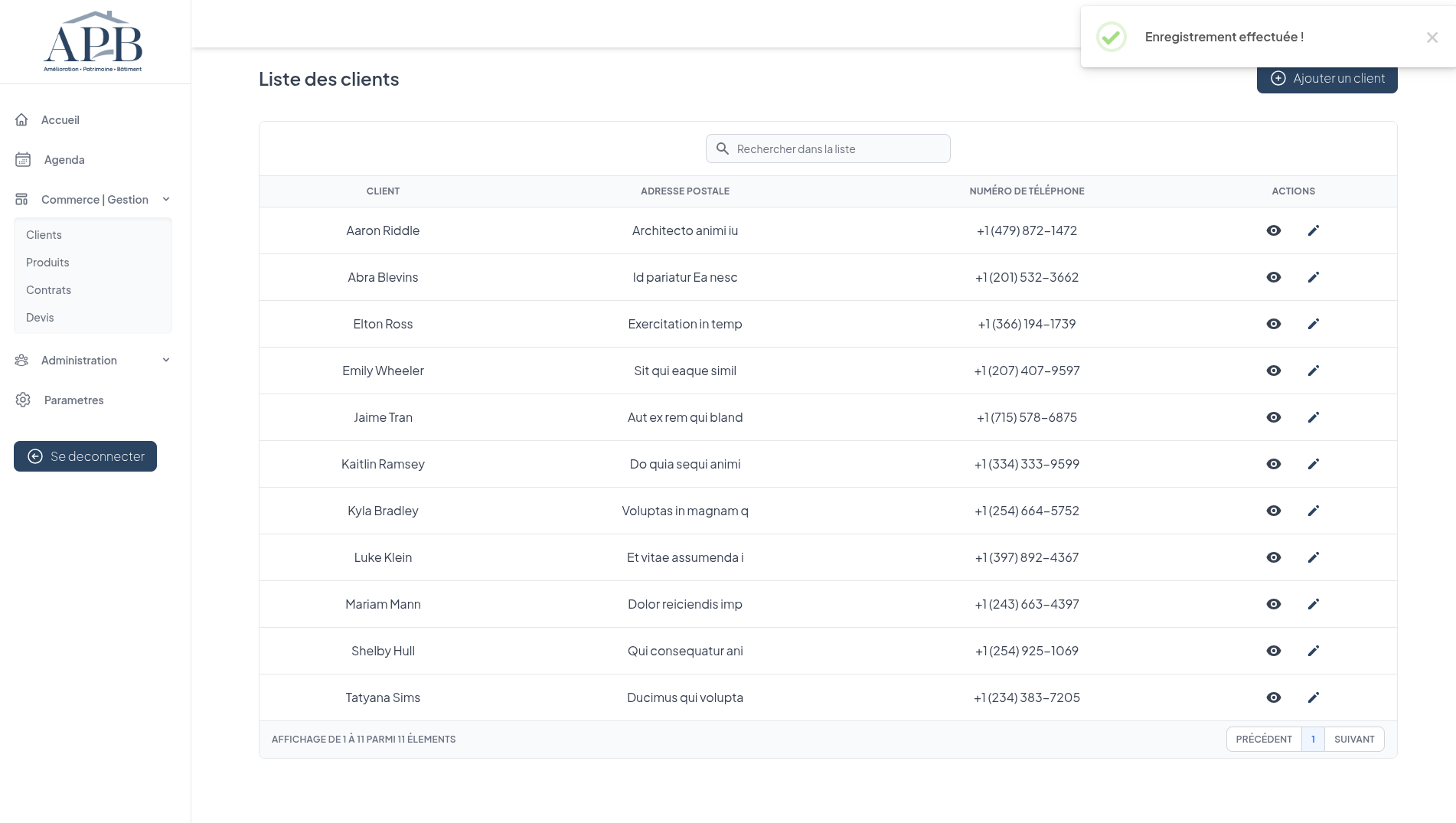Screen dimensions: 1456x823
Task: Select page 1 in pagination
Action: [x=1313, y=740]
